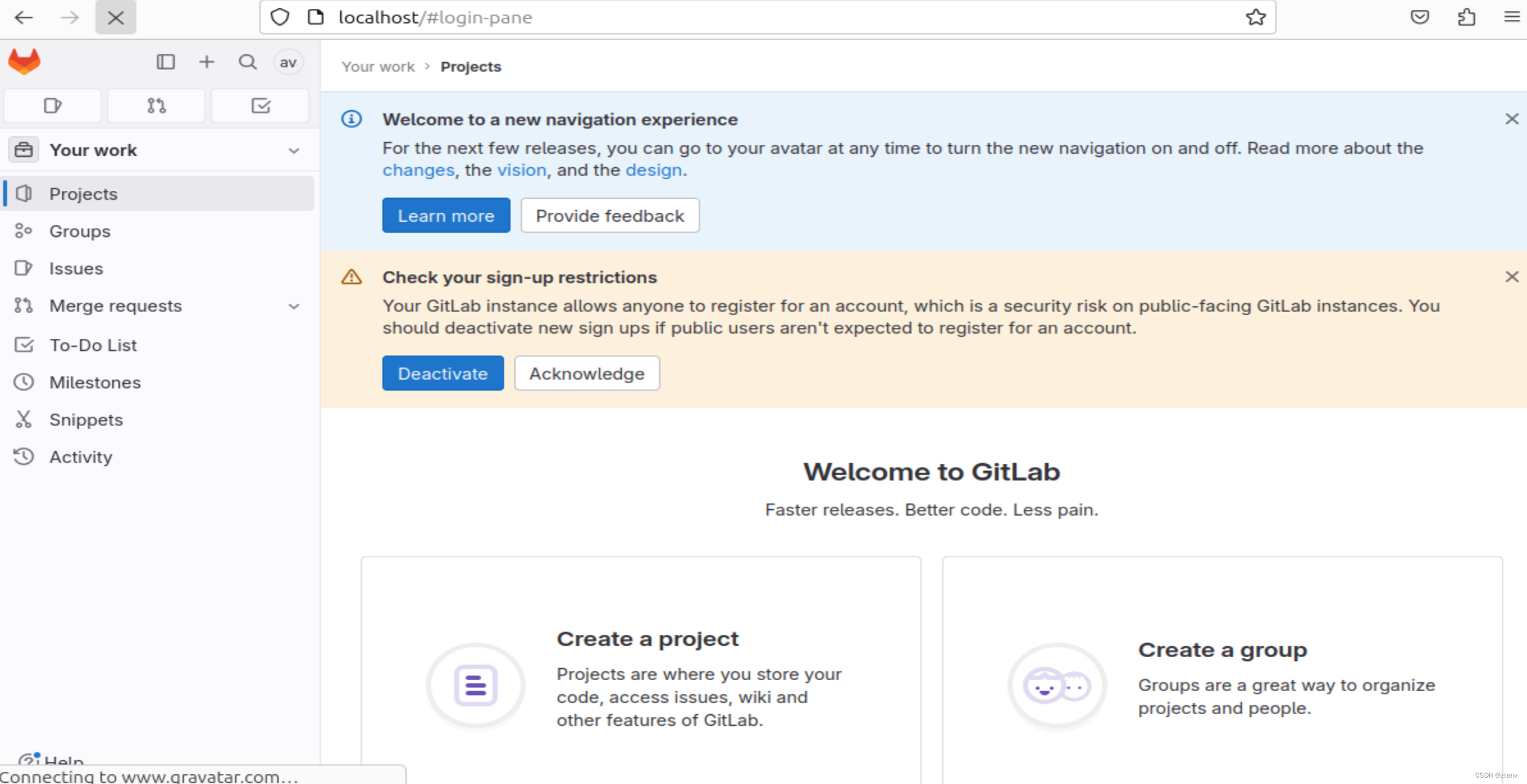This screenshot has width=1527, height=784.
Task: Dismiss the sign-up restrictions warning
Action: [x=1512, y=277]
